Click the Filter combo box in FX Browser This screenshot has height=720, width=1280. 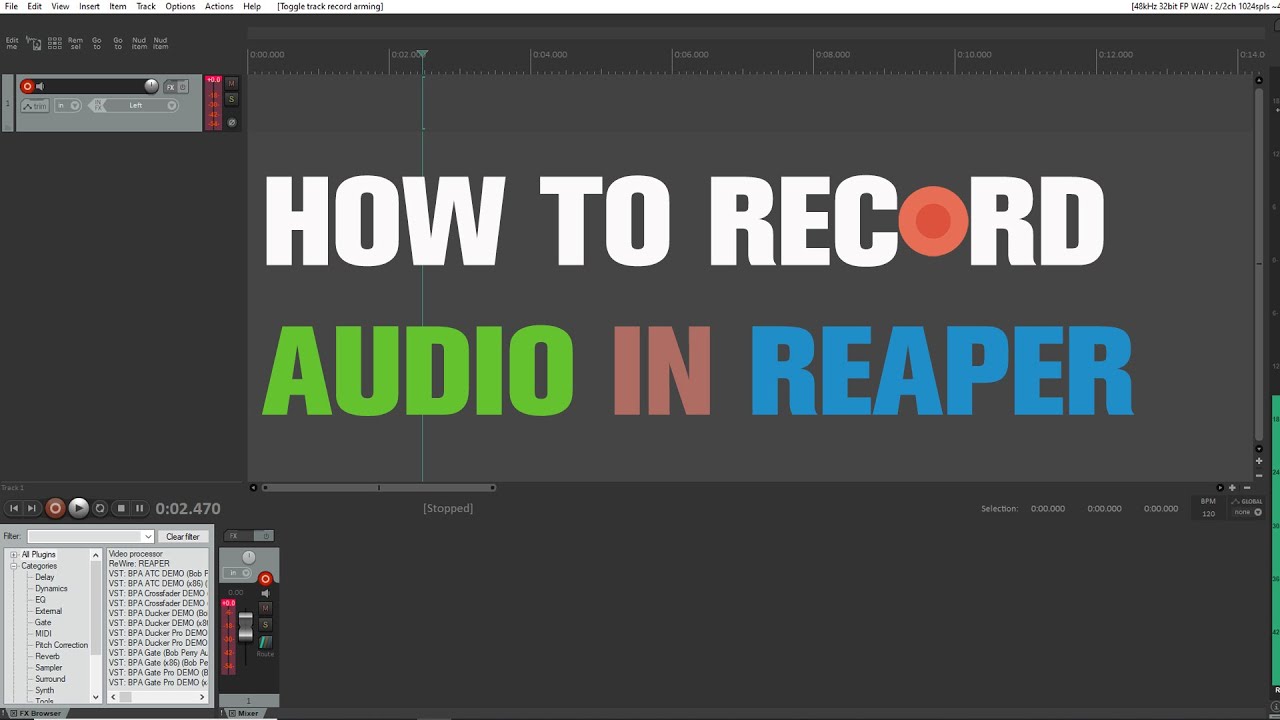click(90, 537)
